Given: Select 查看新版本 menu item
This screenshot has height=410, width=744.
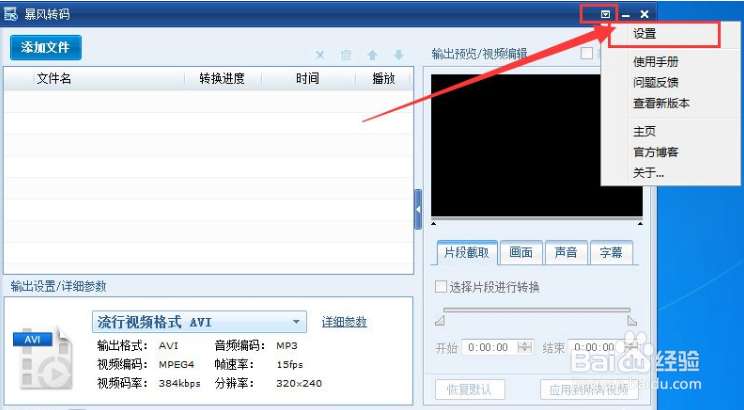Looking at the screenshot, I should pyautogui.click(x=661, y=103).
